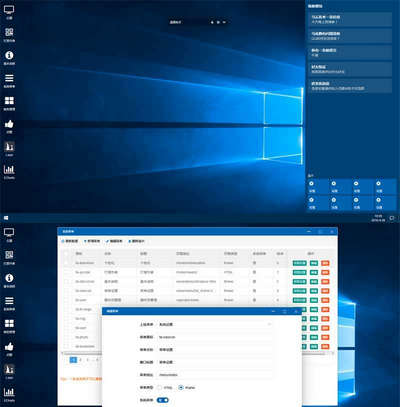Open the thumbs-up icon on the upper desktop sidebar

pyautogui.click(x=9, y=124)
